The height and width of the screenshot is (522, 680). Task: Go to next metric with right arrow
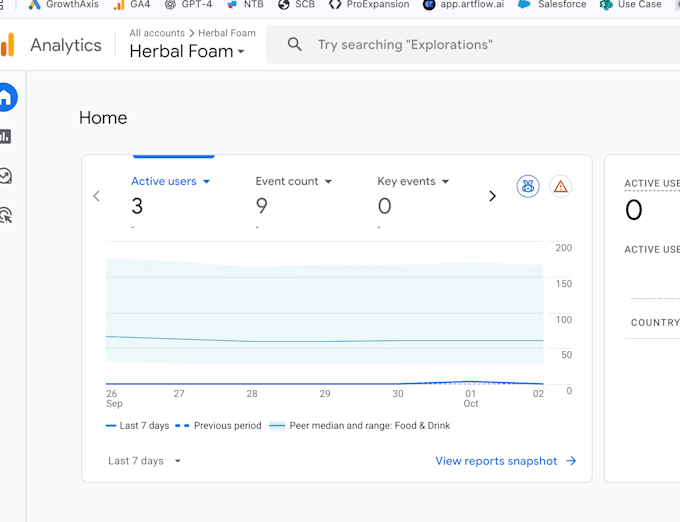tap(492, 196)
